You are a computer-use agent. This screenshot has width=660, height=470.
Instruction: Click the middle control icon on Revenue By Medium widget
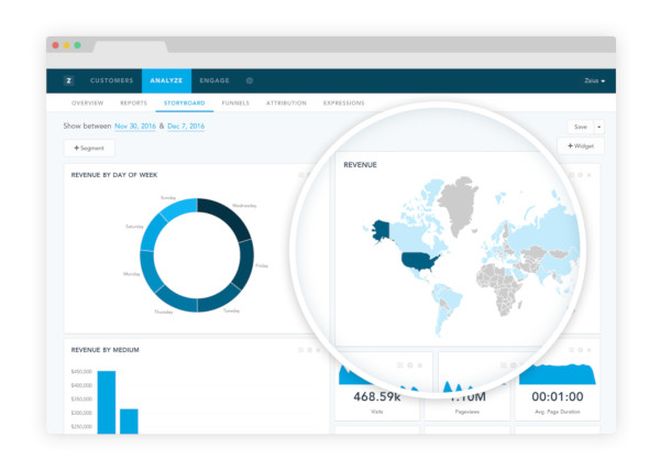(310, 350)
